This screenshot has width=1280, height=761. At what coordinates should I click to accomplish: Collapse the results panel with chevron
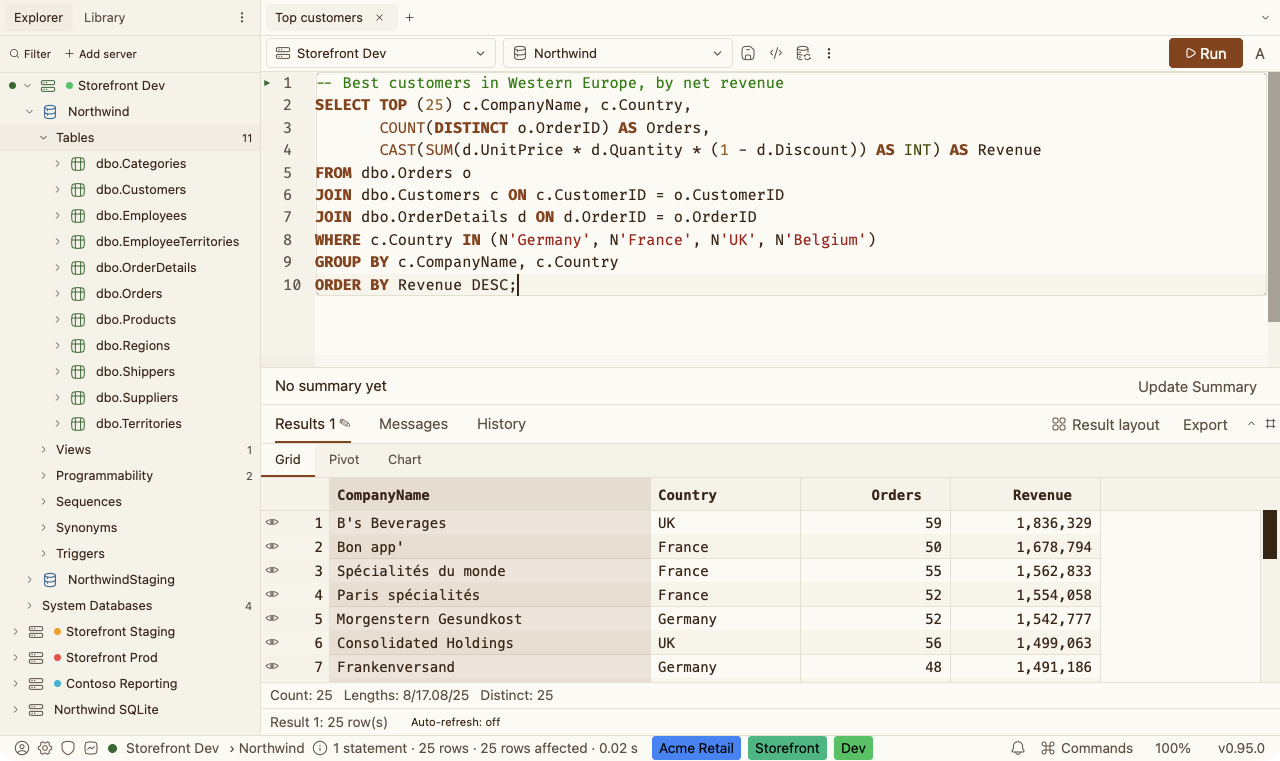[1251, 424]
